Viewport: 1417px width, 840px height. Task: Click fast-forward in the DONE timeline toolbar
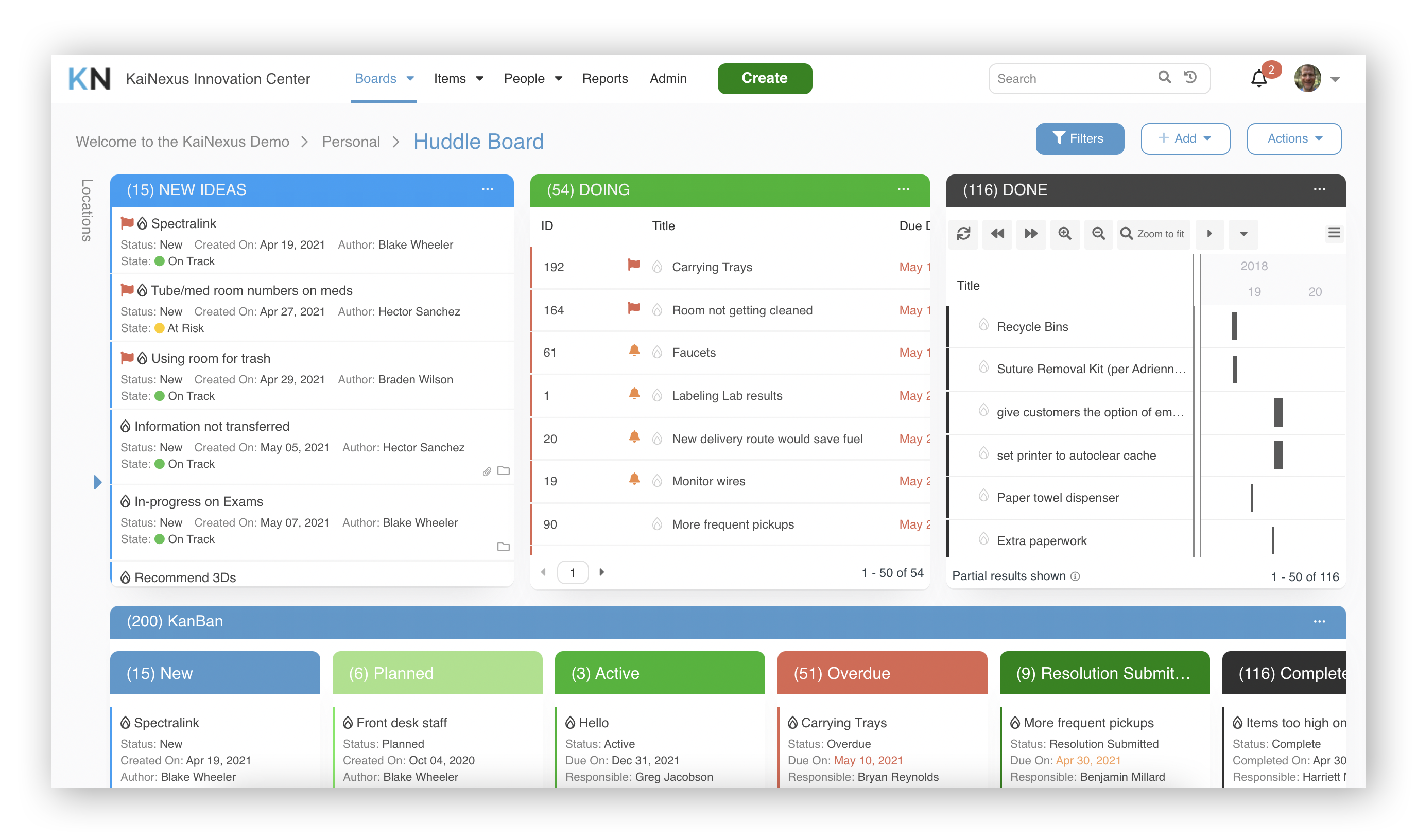click(1031, 234)
